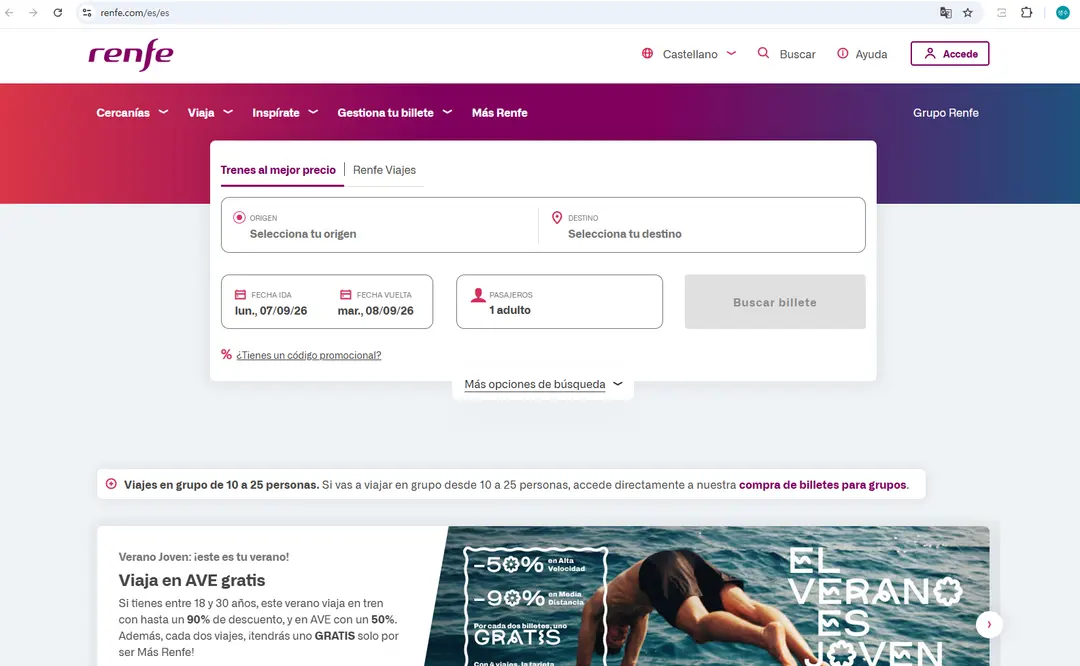Click the Verano Joven banner image

(707, 596)
